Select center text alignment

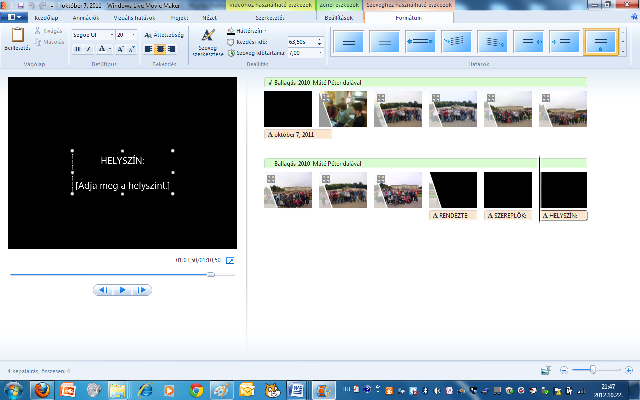(x=161, y=48)
